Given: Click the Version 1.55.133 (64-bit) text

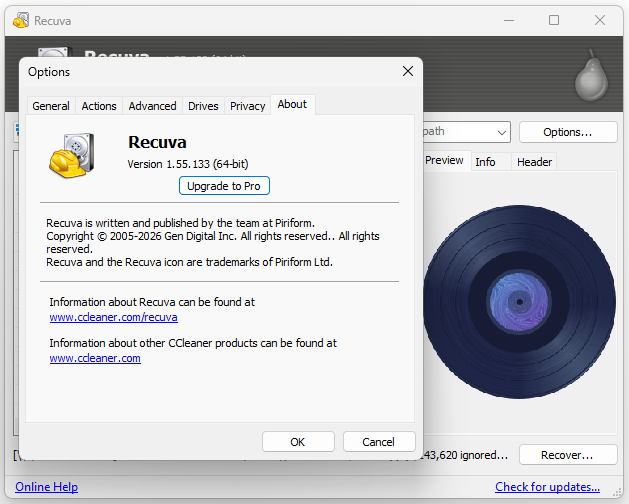Looking at the screenshot, I should coord(188,164).
